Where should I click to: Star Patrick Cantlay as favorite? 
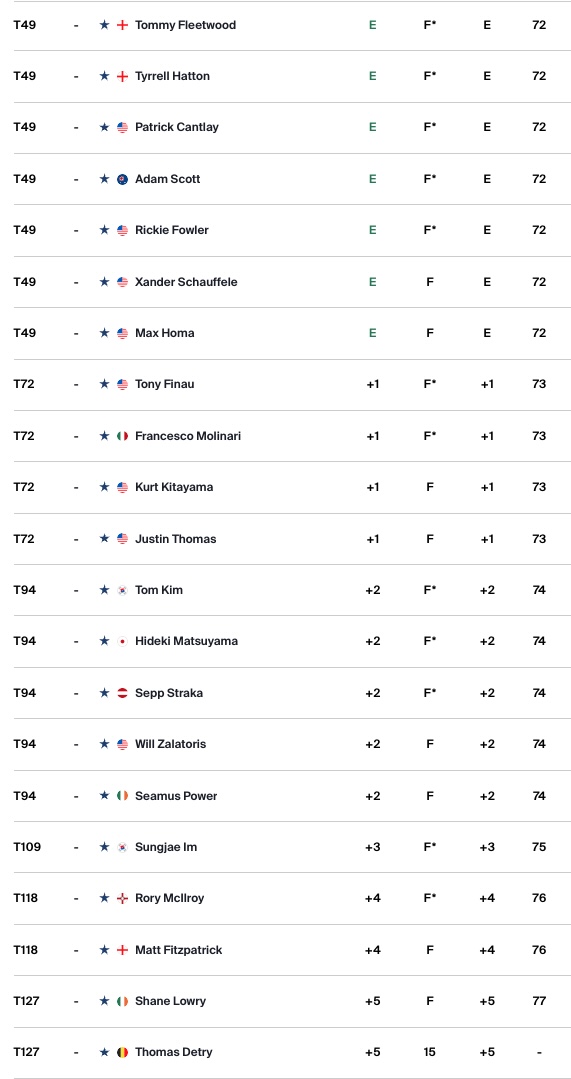(104, 127)
